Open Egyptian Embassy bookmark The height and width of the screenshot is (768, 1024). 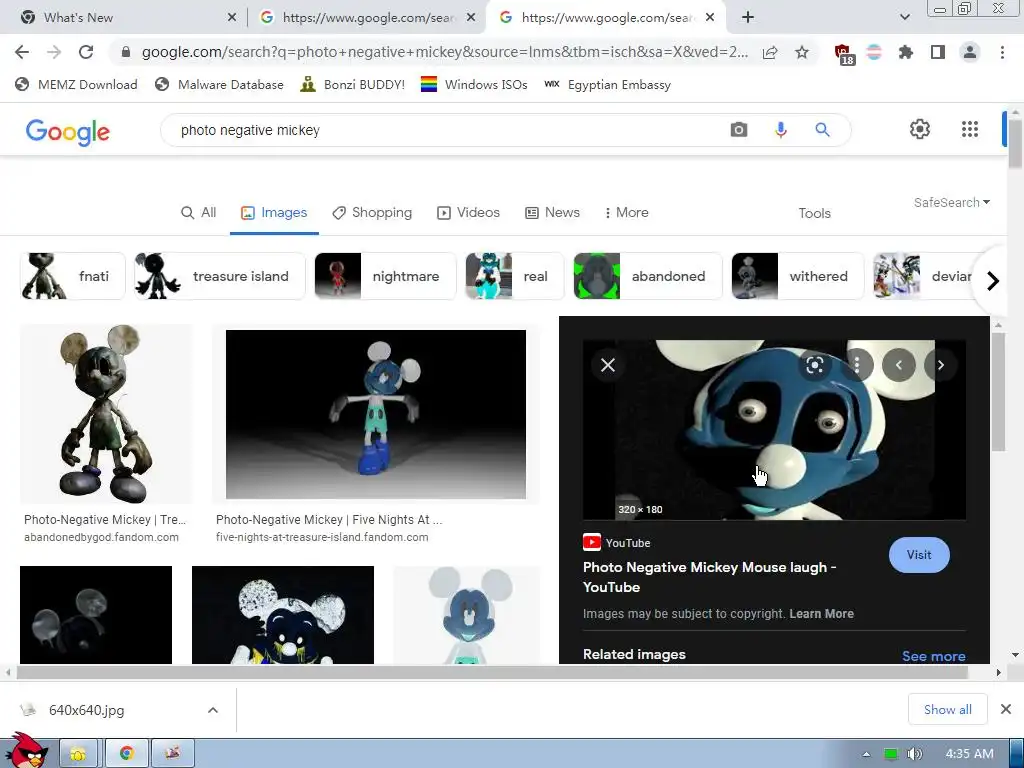pyautogui.click(x=607, y=84)
